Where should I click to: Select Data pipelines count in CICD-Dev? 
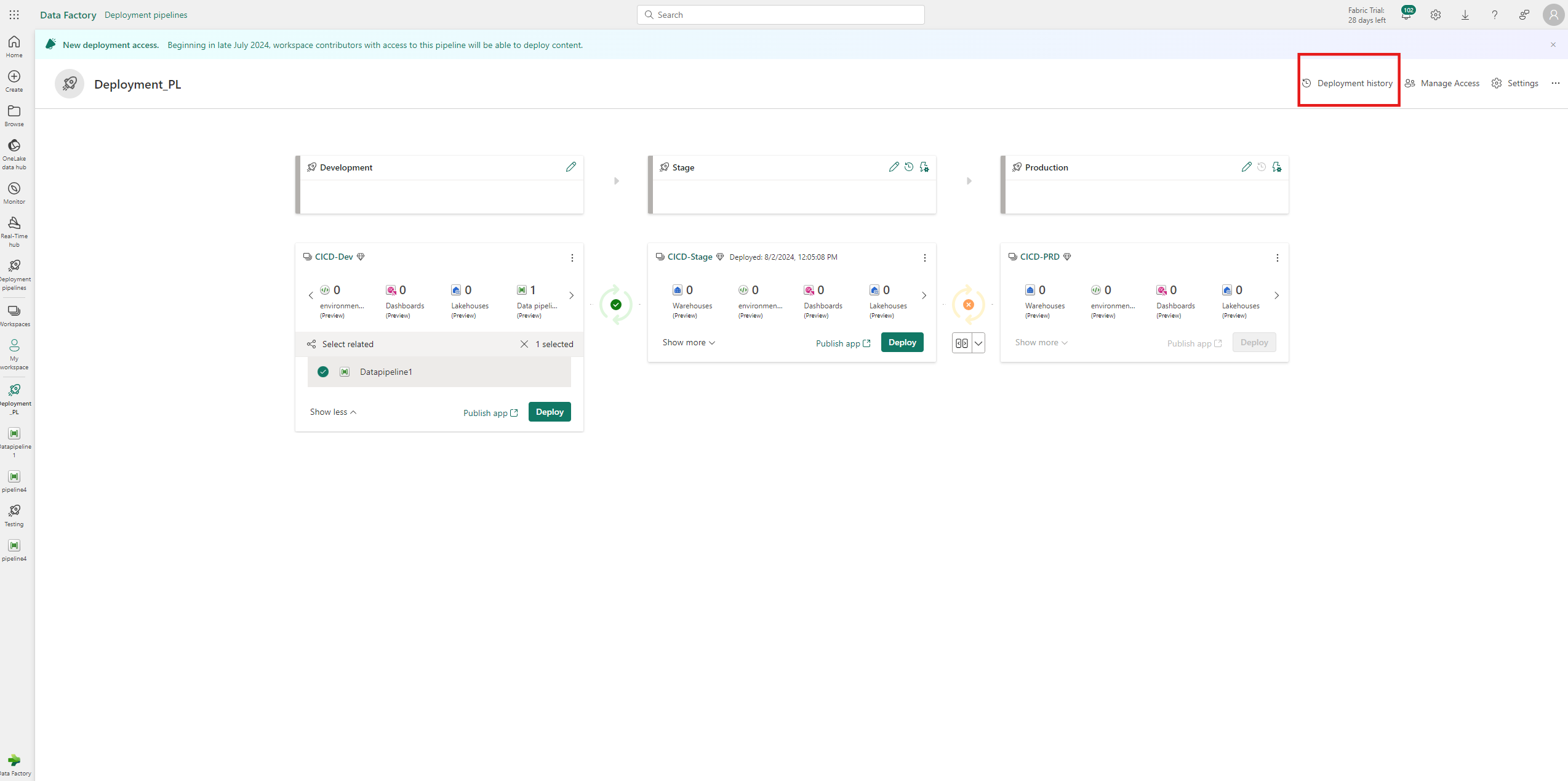(x=537, y=301)
